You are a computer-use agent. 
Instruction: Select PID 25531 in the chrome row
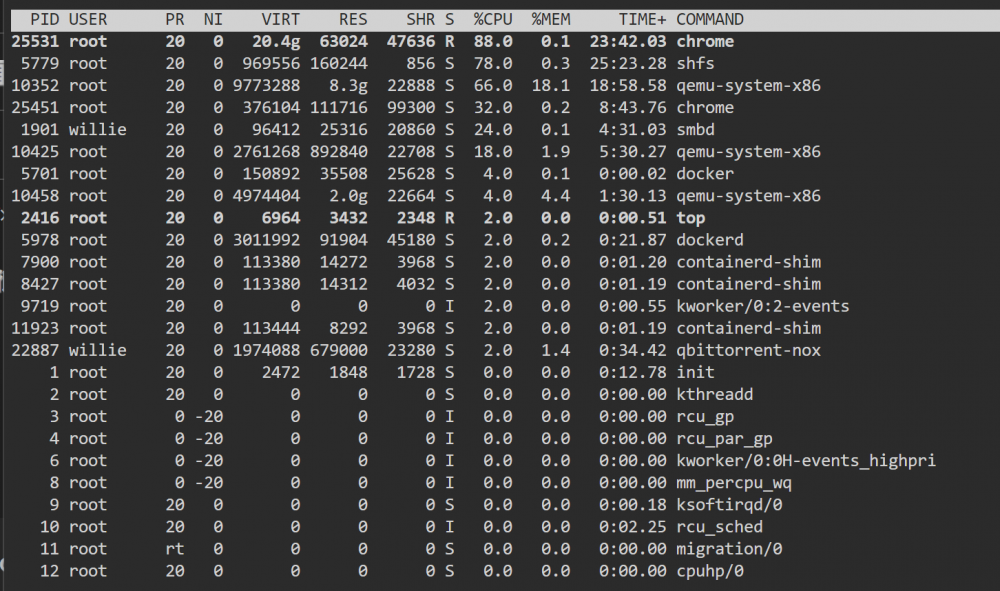35,41
